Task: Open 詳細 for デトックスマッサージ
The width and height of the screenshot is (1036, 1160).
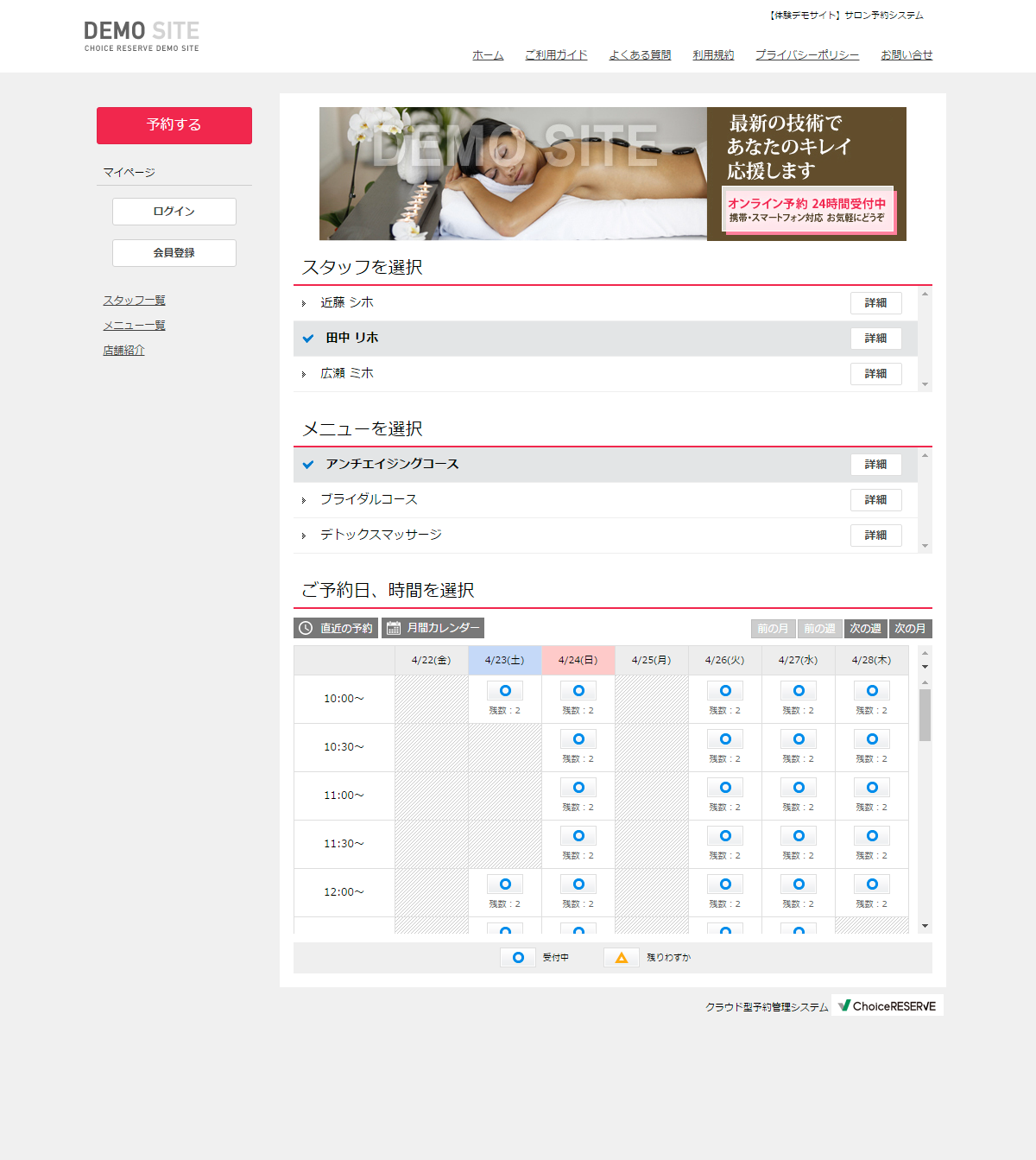Action: pyautogui.click(x=876, y=536)
